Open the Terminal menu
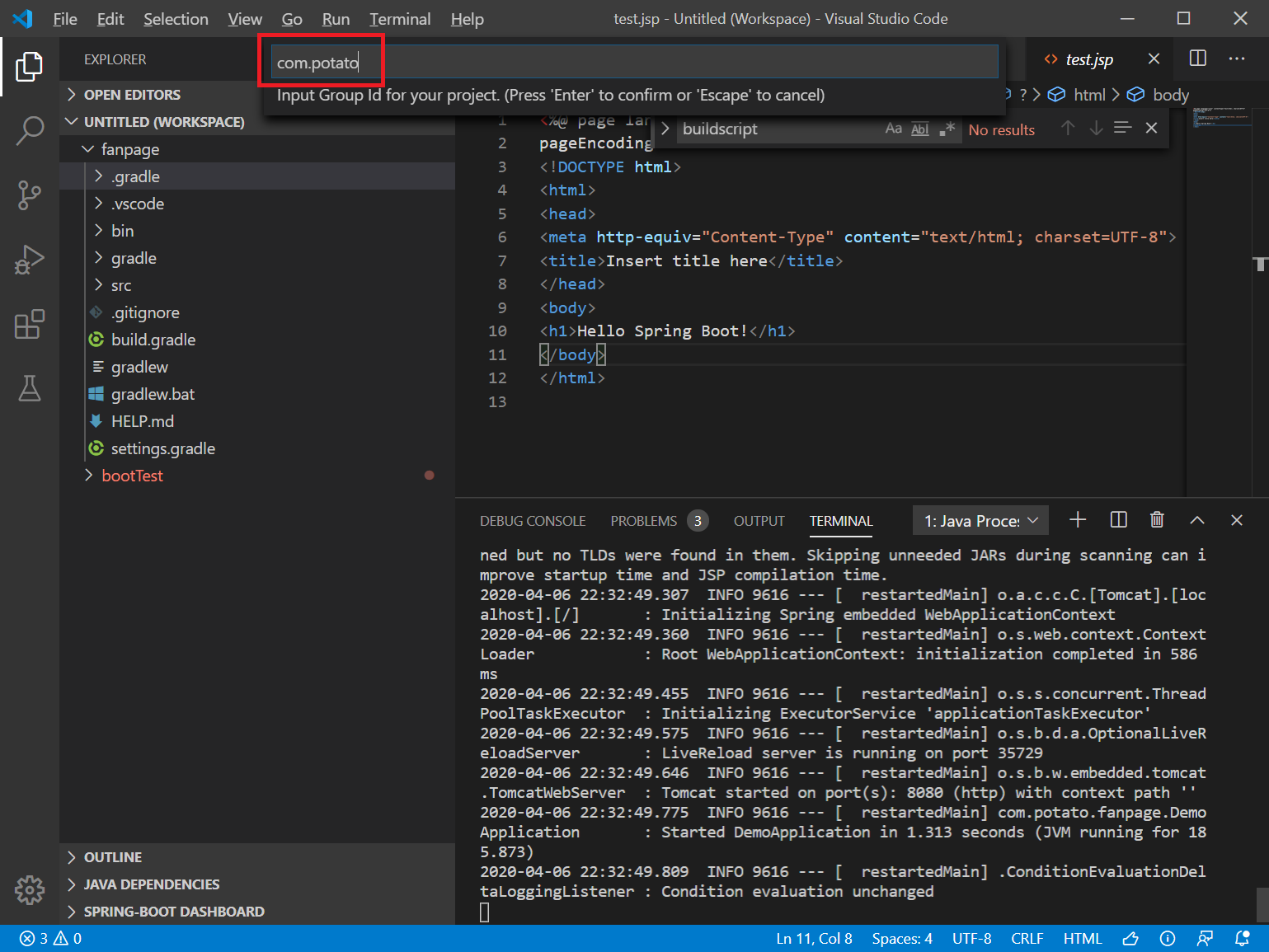Screen dimensions: 1269x952 click(400, 19)
